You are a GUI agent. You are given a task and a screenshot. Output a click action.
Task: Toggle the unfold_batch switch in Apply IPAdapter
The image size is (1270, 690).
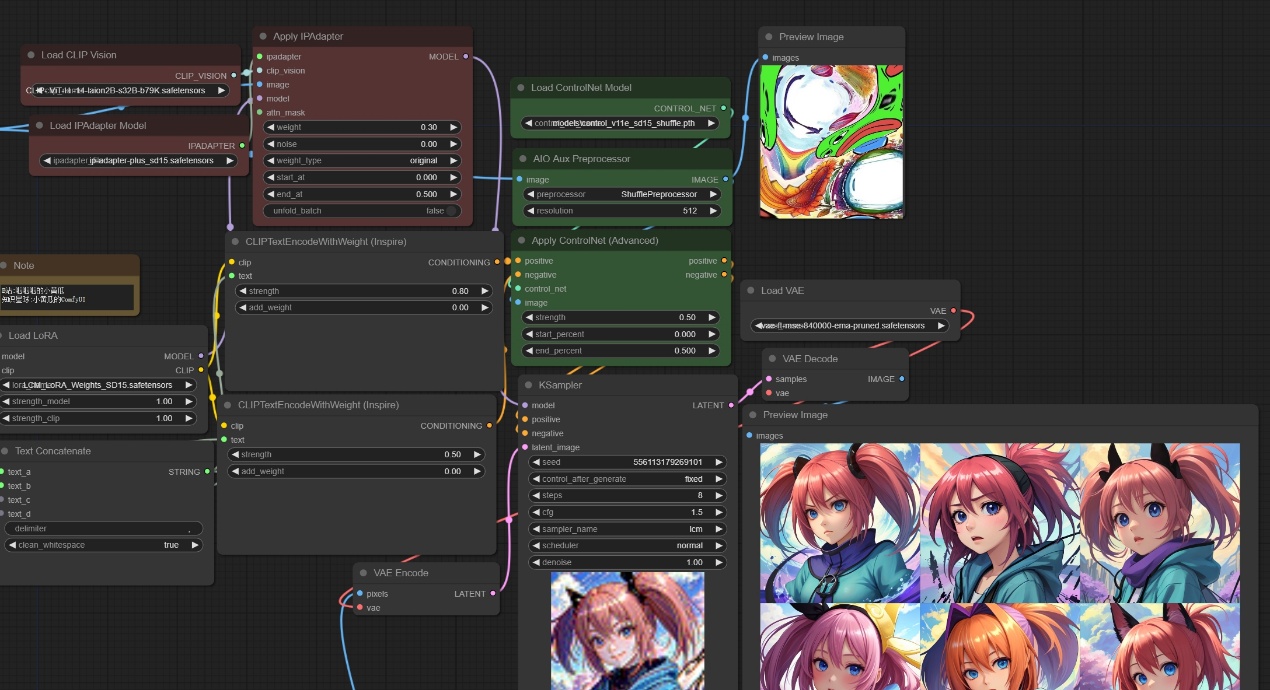click(x=452, y=211)
